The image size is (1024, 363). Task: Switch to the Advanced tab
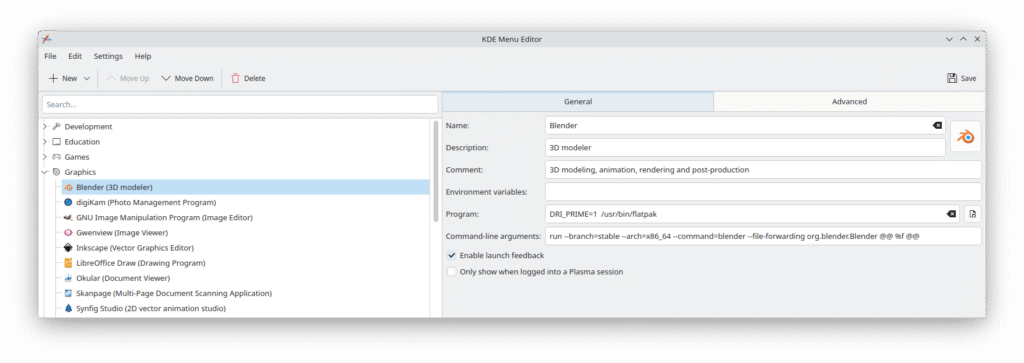point(849,102)
